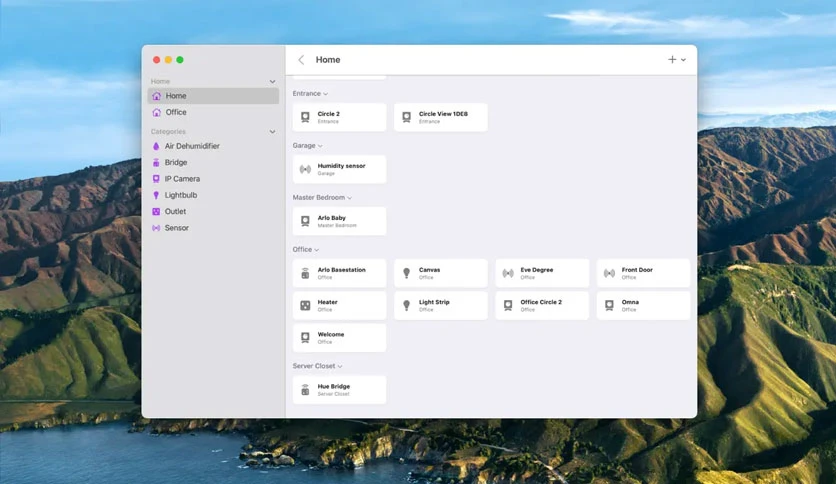The width and height of the screenshot is (836, 484).
Task: Click the Humidity sensor icon
Action: 305,170
